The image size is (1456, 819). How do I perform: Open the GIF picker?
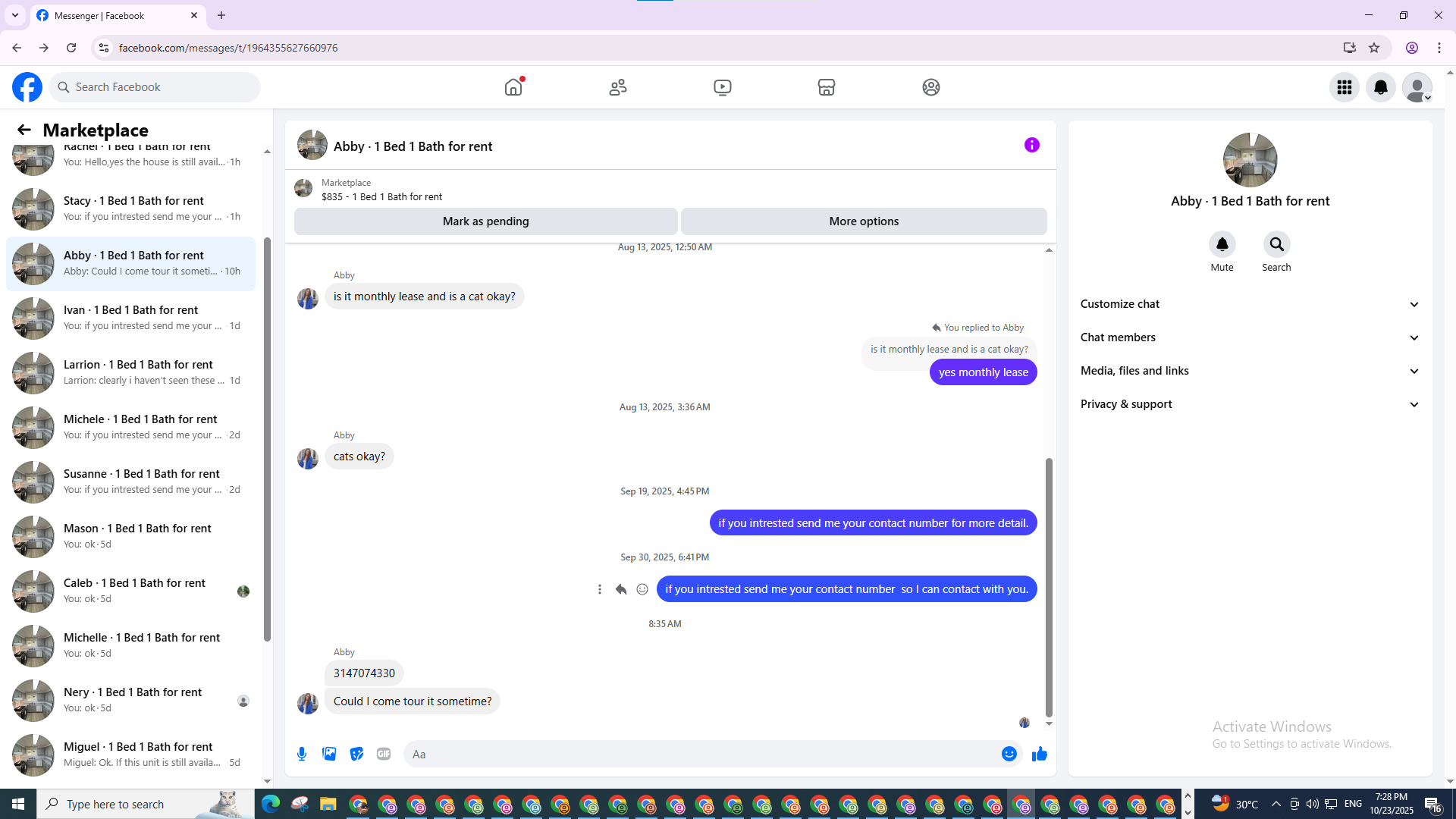[x=384, y=754]
